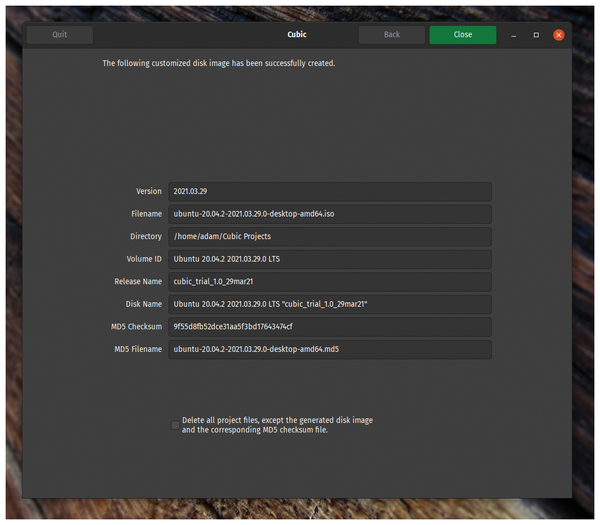The image size is (600, 525).
Task: Click the MD5 Filename field ending .md5
Action: (x=330, y=349)
